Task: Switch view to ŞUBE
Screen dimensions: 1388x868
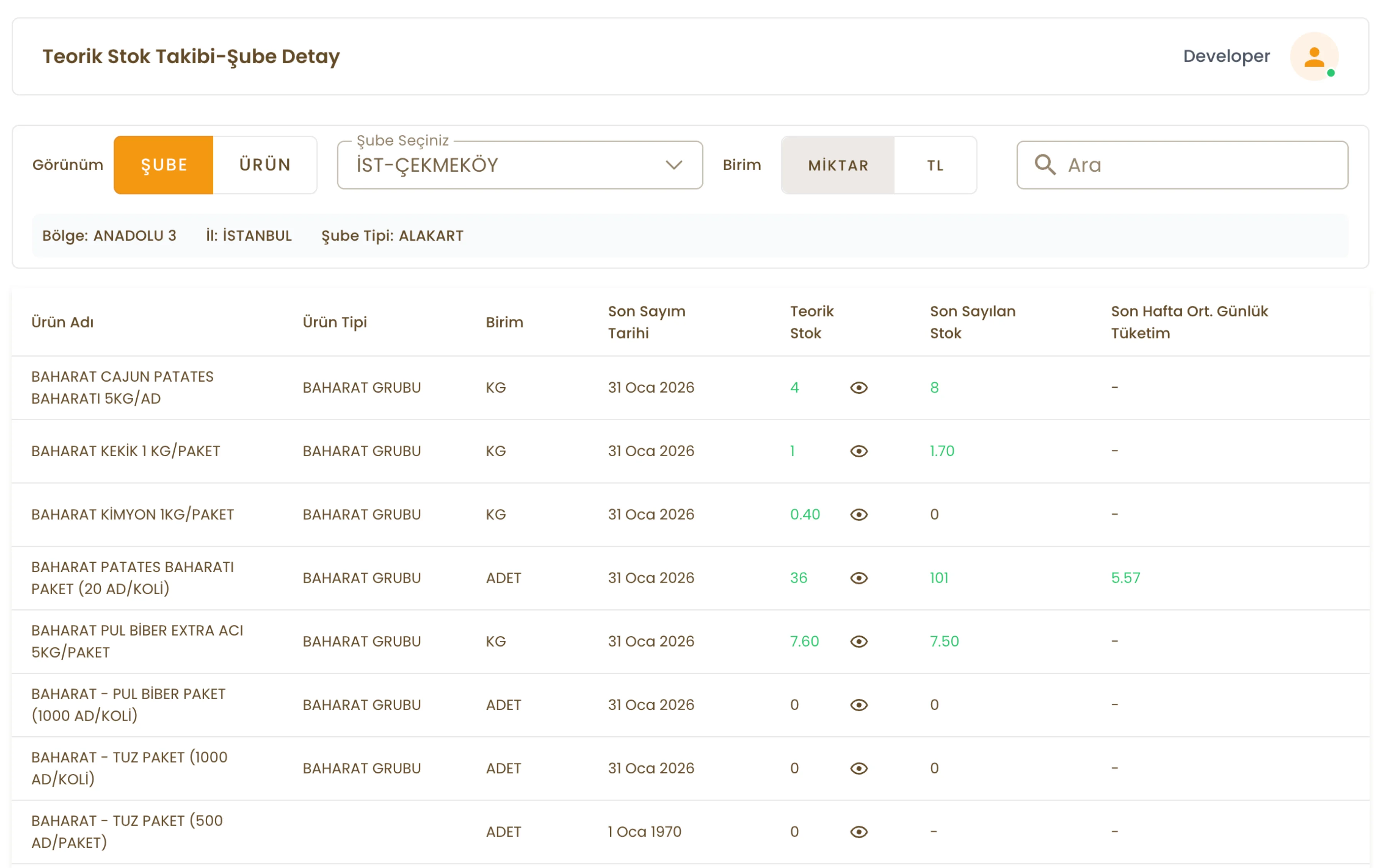Action: tap(164, 165)
